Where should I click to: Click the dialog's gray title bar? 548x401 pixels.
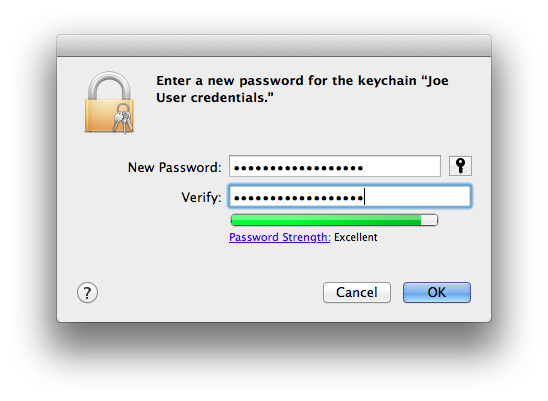click(x=274, y=45)
